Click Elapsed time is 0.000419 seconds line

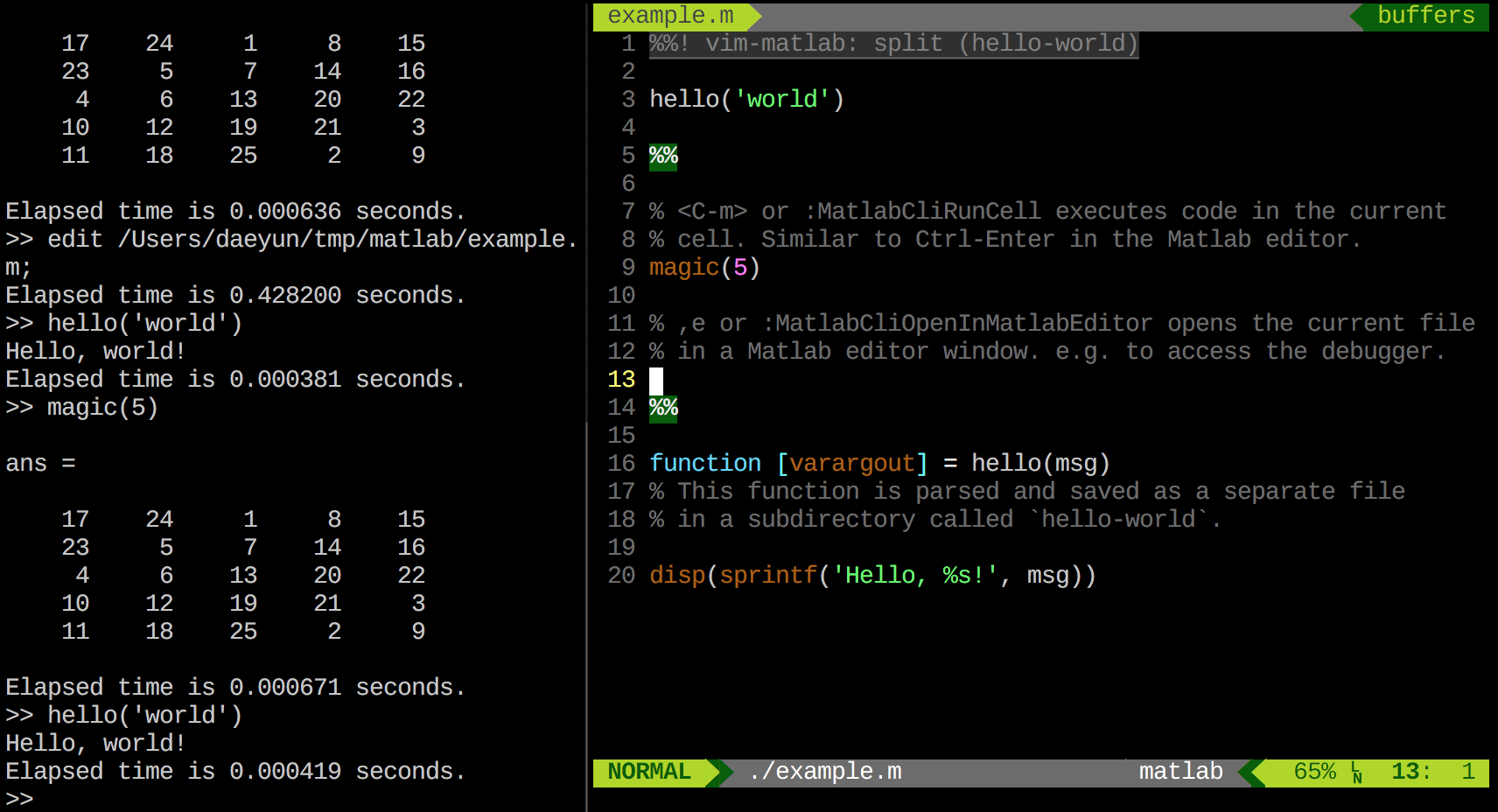[236, 772]
